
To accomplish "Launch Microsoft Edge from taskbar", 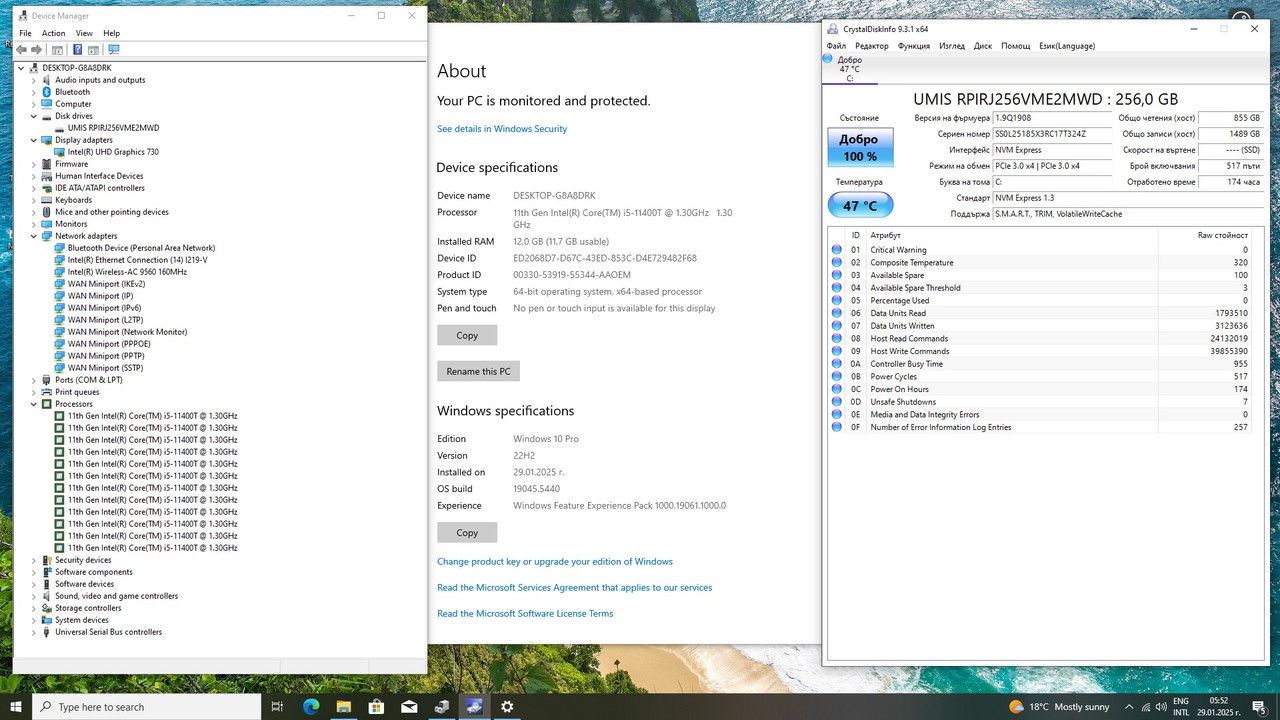I will click(x=311, y=706).
